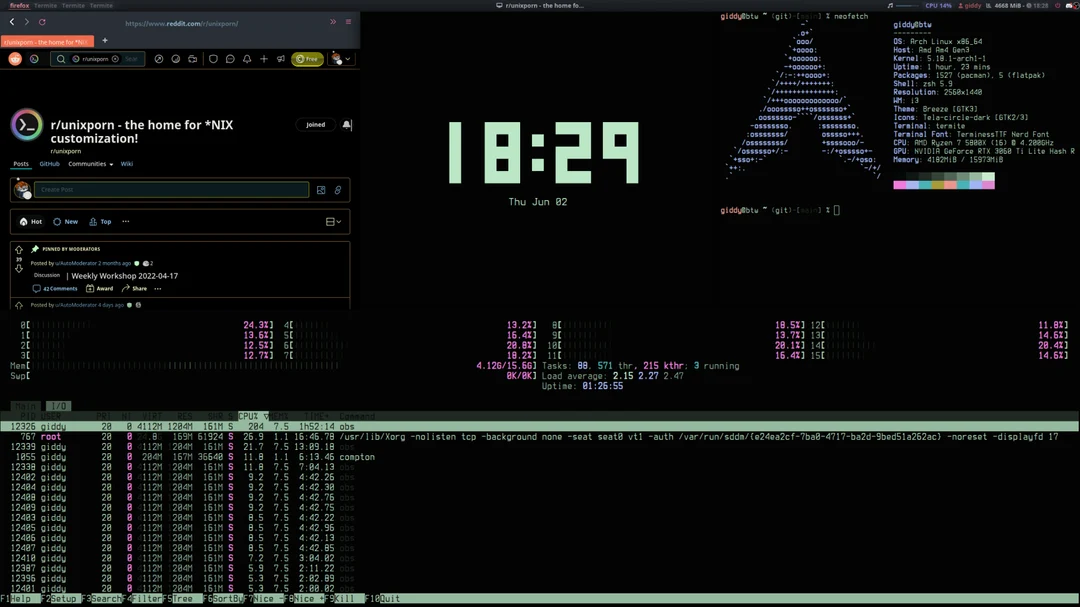Click the notification bell next to Joined
The height and width of the screenshot is (607, 1080).
pyautogui.click(x=347, y=124)
